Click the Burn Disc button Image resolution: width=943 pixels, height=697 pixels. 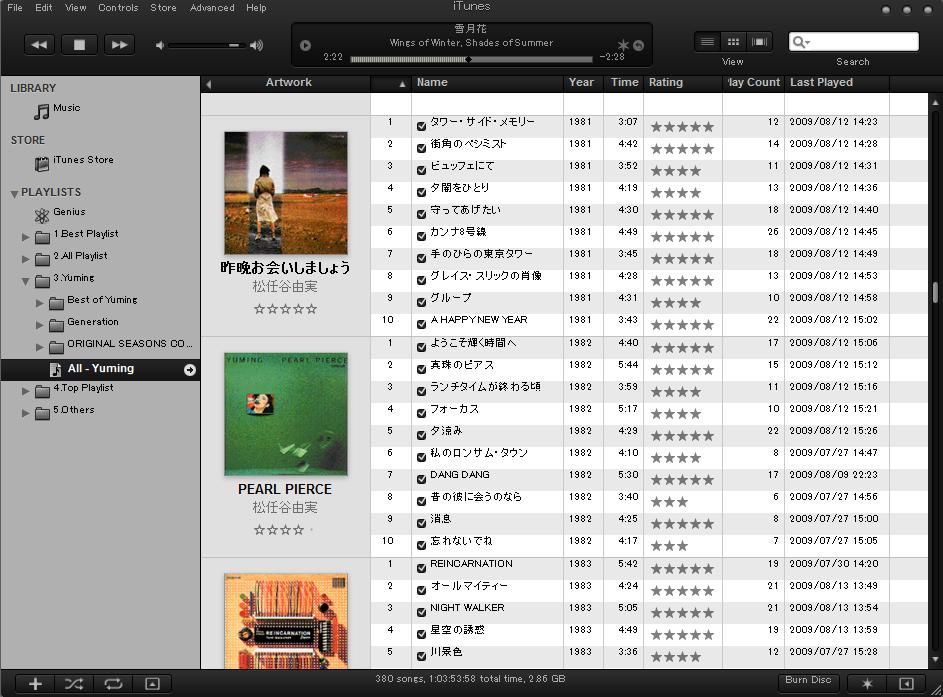(808, 680)
